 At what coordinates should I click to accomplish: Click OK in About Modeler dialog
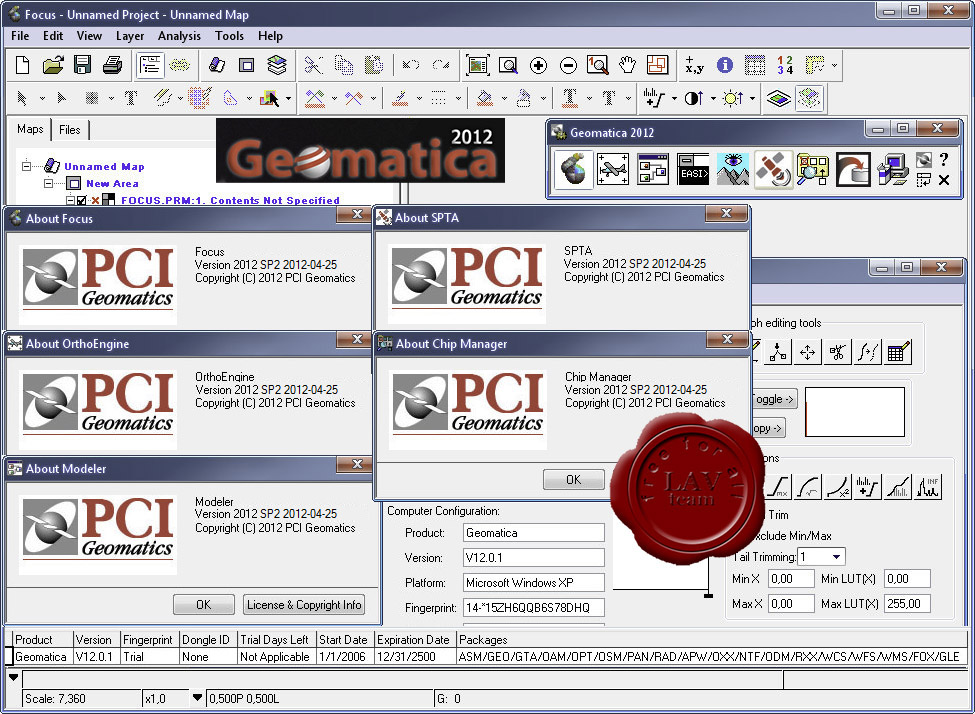pyautogui.click(x=203, y=605)
